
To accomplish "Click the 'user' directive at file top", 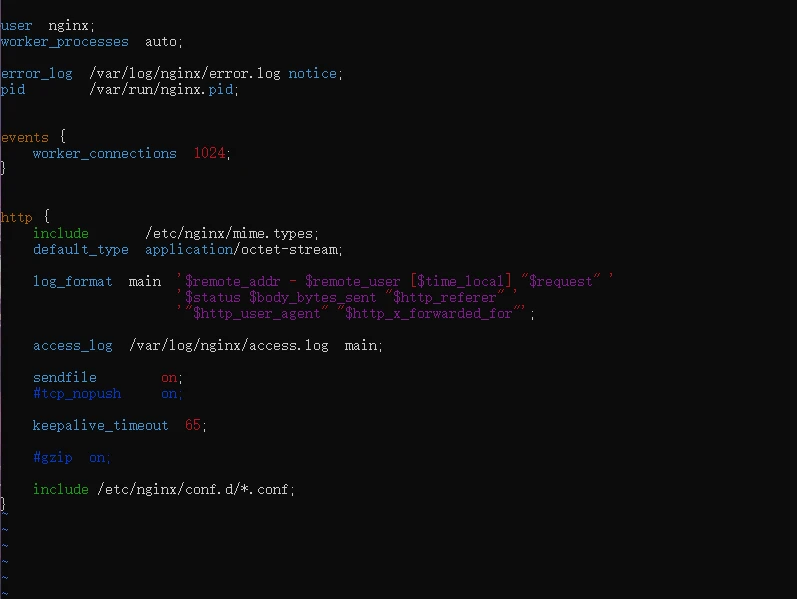I will pos(16,25).
